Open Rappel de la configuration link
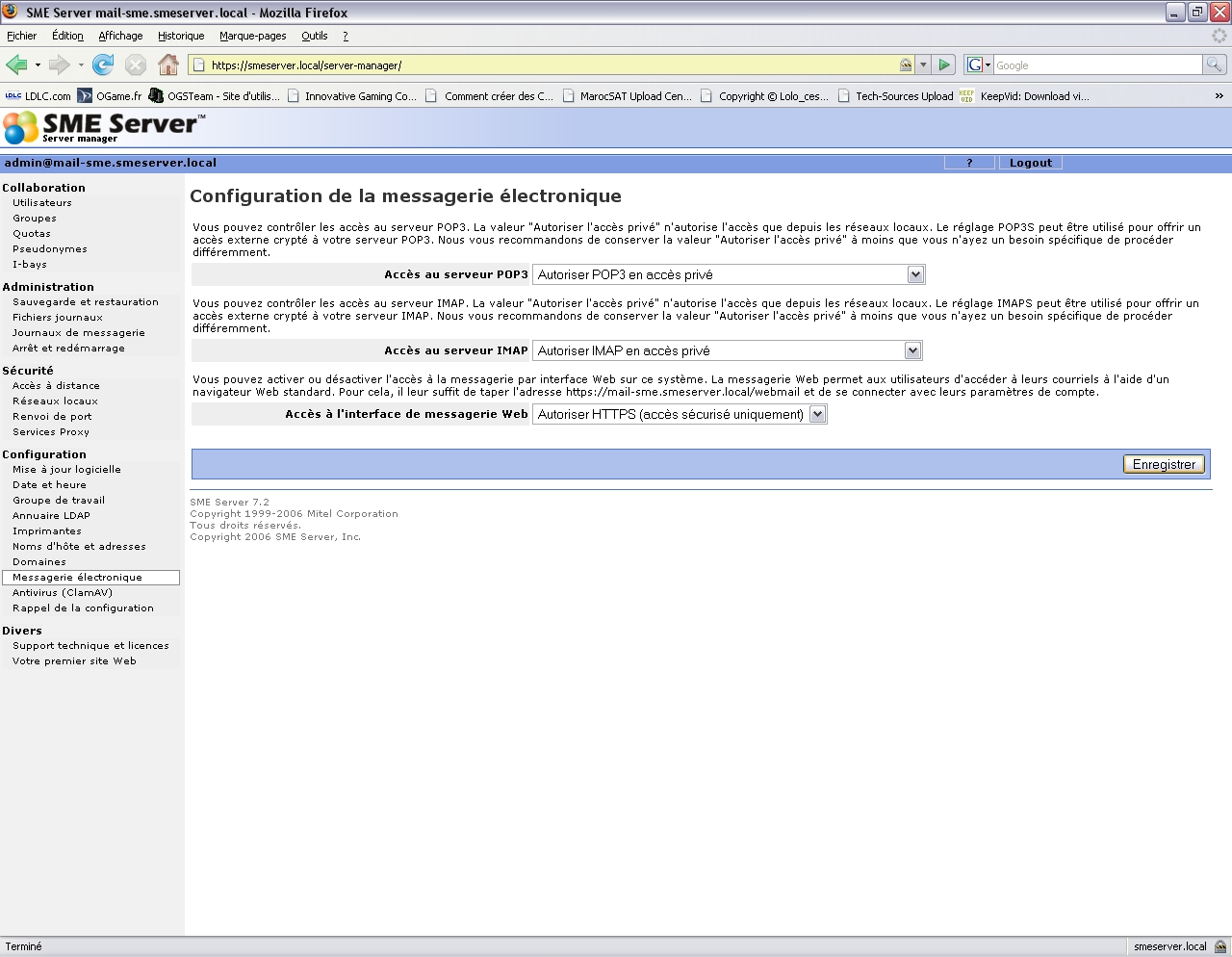1232x957 pixels. click(83, 608)
